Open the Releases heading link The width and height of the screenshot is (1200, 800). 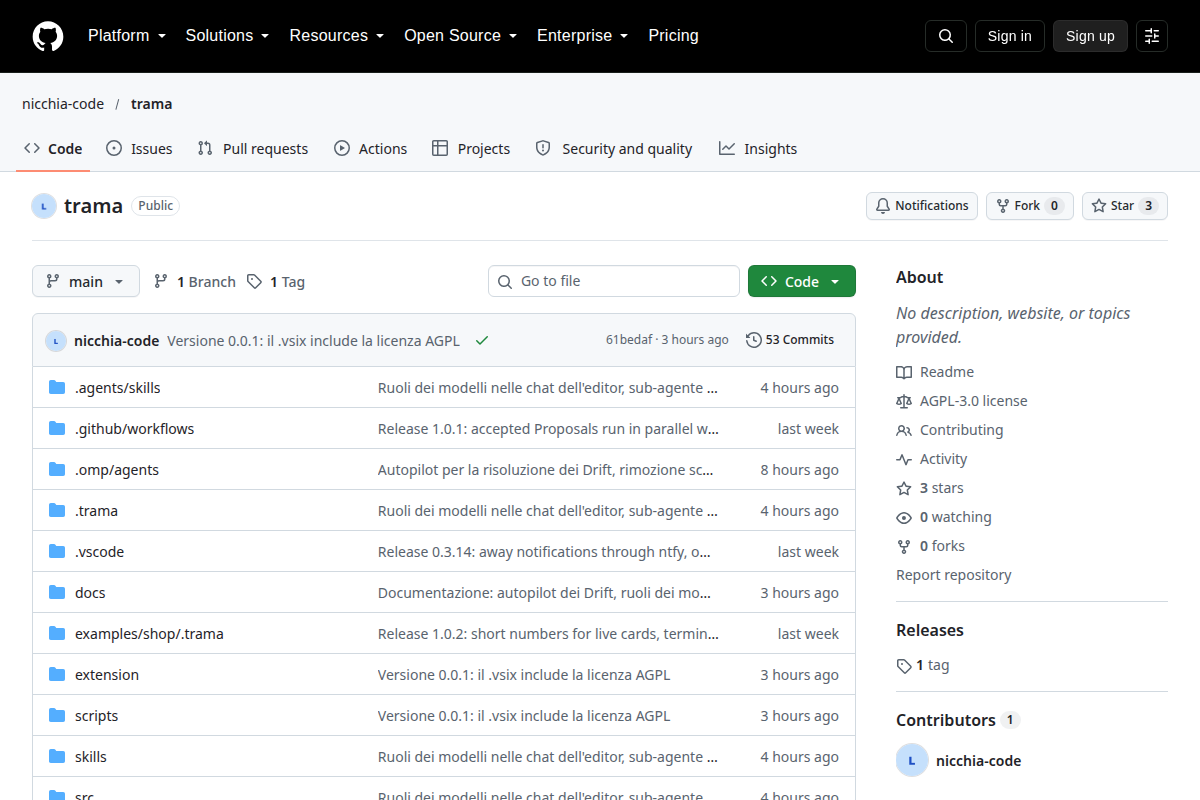point(930,630)
